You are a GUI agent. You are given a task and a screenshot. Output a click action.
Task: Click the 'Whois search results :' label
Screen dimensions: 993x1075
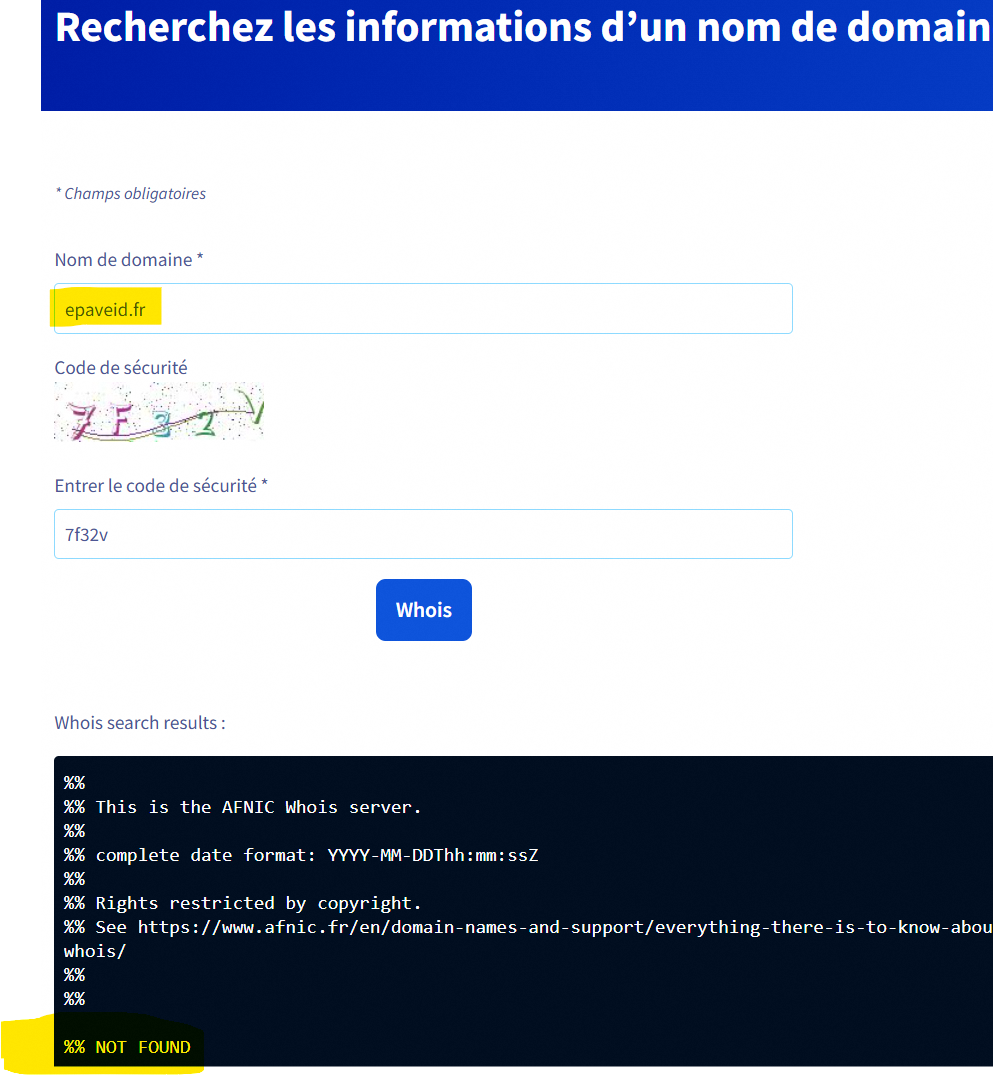click(140, 723)
